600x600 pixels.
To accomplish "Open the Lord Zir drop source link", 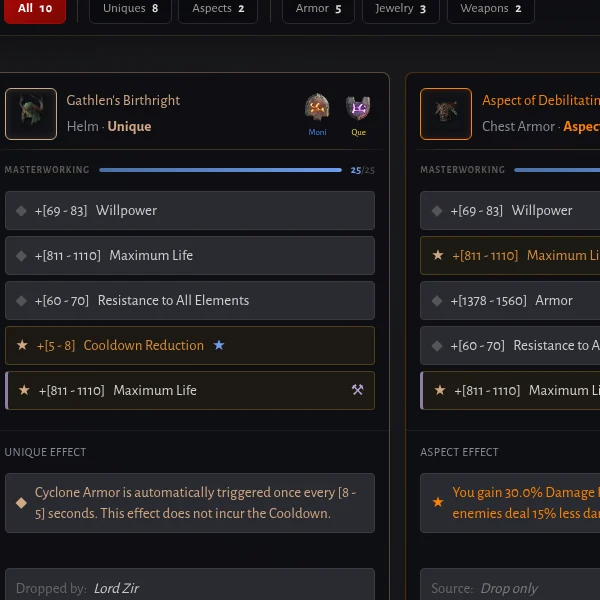I will point(116,588).
